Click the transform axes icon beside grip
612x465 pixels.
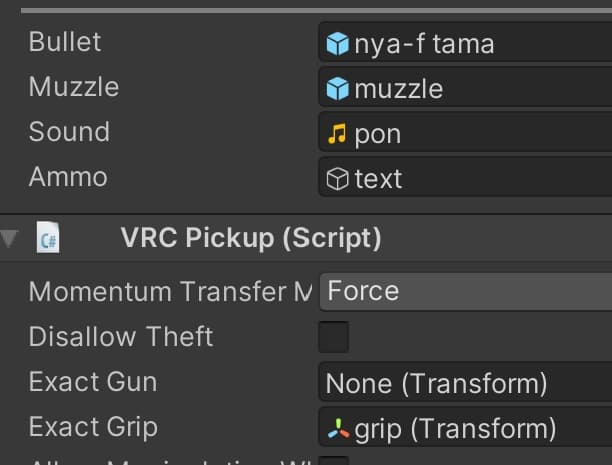pyautogui.click(x=338, y=429)
